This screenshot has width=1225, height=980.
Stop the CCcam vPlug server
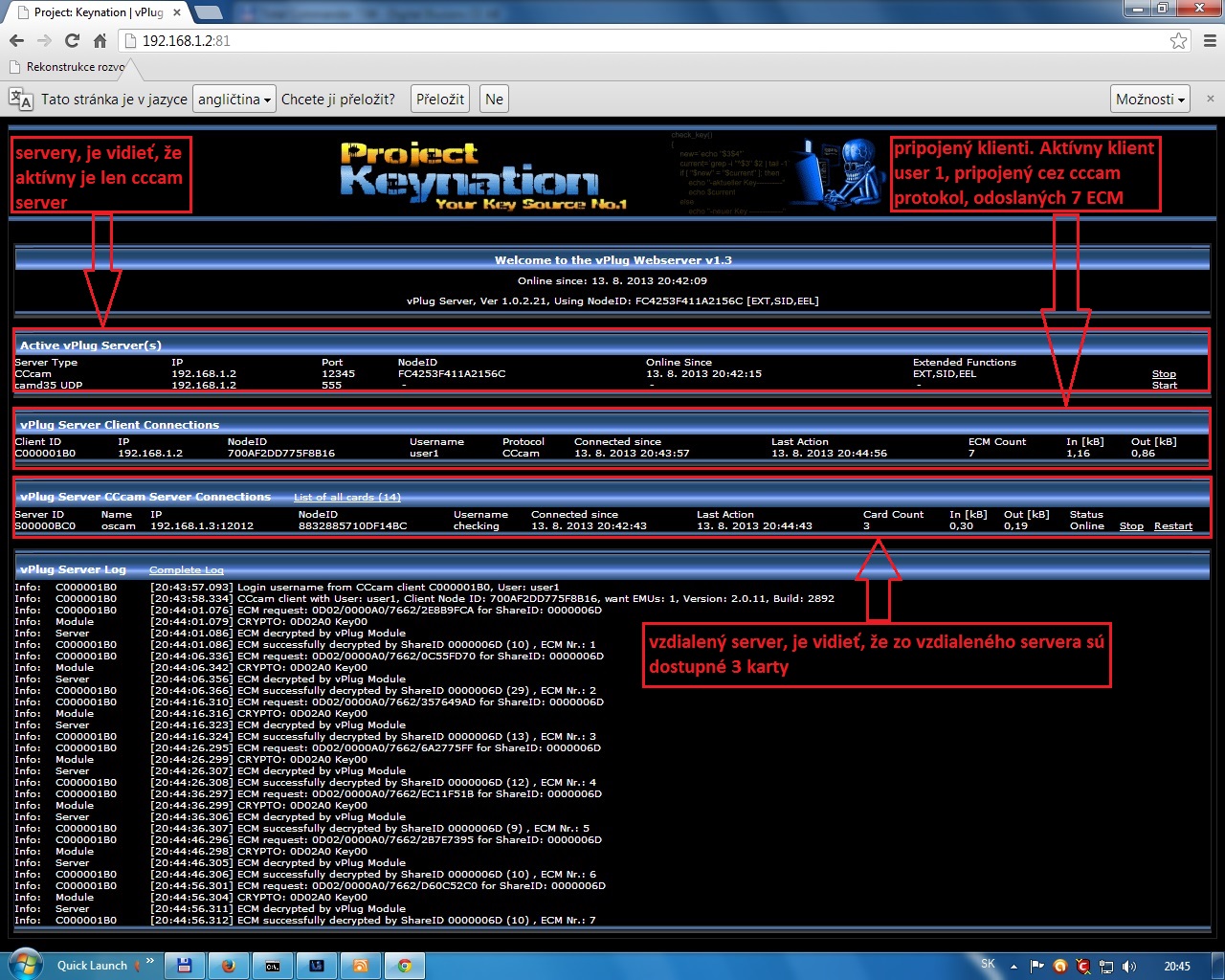(1164, 374)
